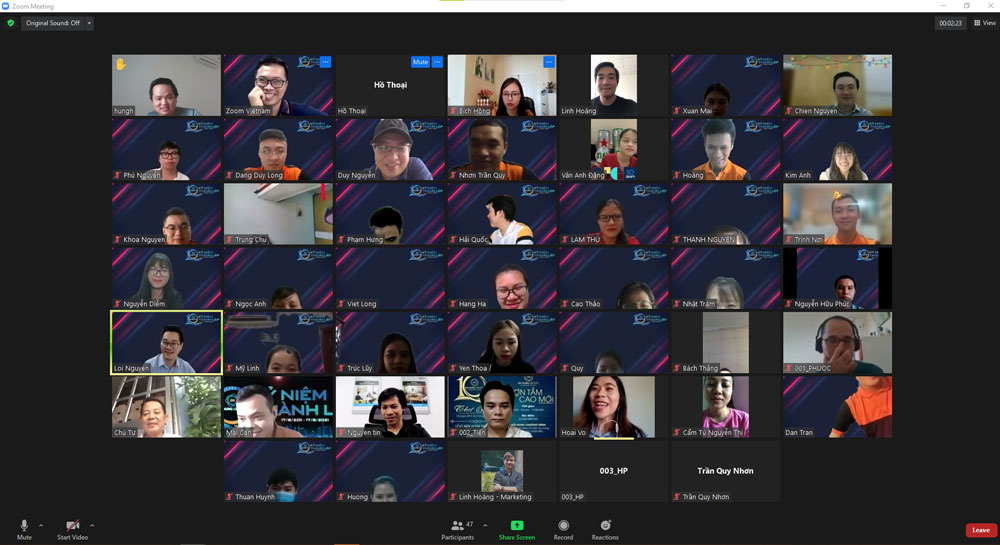Click the Participants icon in the toolbar
The height and width of the screenshot is (545, 1000).
[x=458, y=526]
